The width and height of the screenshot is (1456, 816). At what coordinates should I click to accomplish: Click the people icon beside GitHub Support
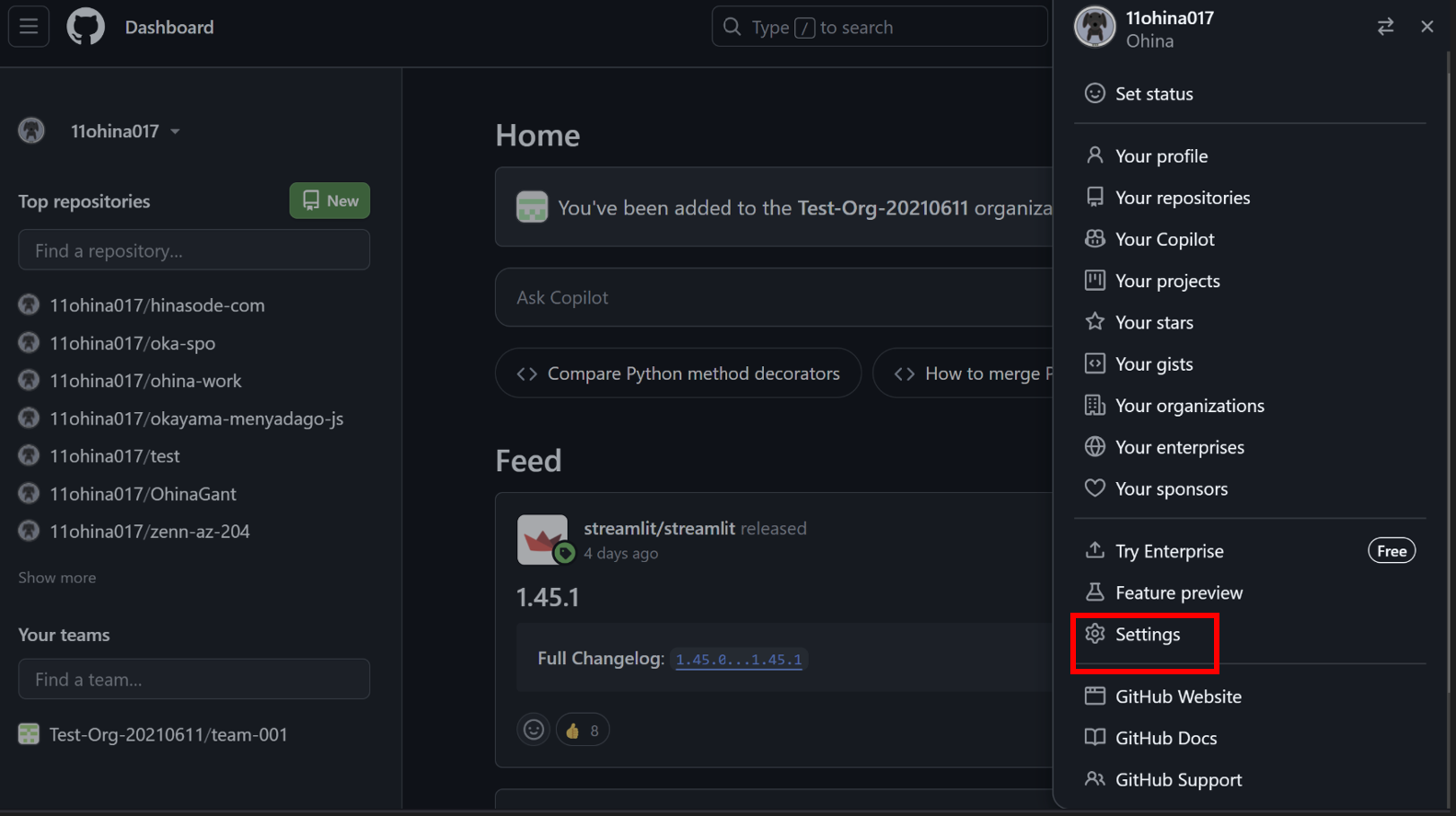click(1094, 778)
